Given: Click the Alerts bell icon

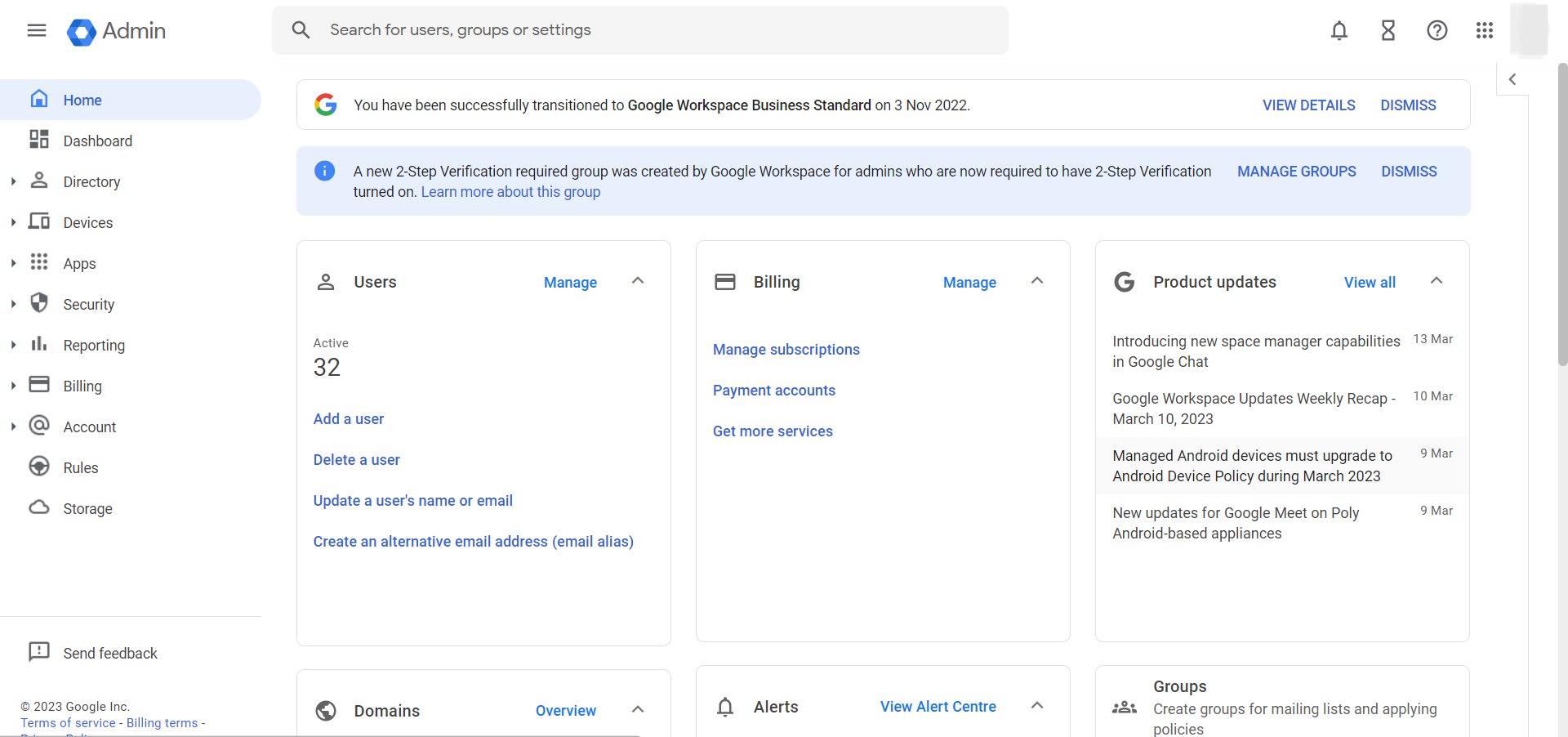Looking at the screenshot, I should click(725, 707).
